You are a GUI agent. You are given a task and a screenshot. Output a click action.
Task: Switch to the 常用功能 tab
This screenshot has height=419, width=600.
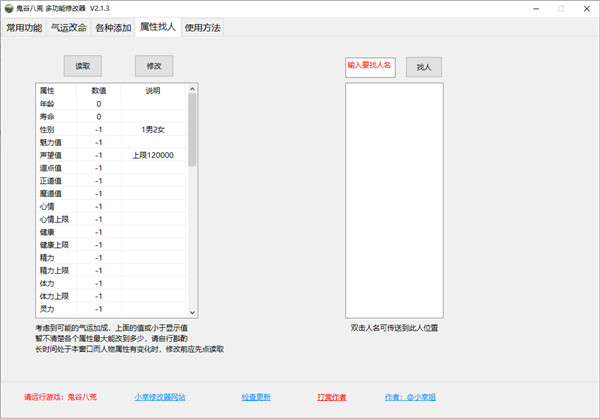(x=24, y=28)
